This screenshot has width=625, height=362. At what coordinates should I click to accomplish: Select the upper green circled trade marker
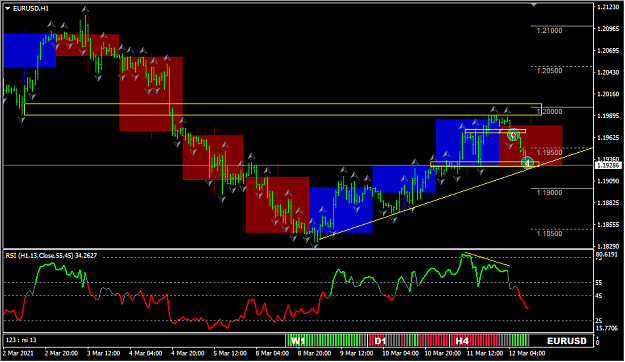tap(513, 135)
